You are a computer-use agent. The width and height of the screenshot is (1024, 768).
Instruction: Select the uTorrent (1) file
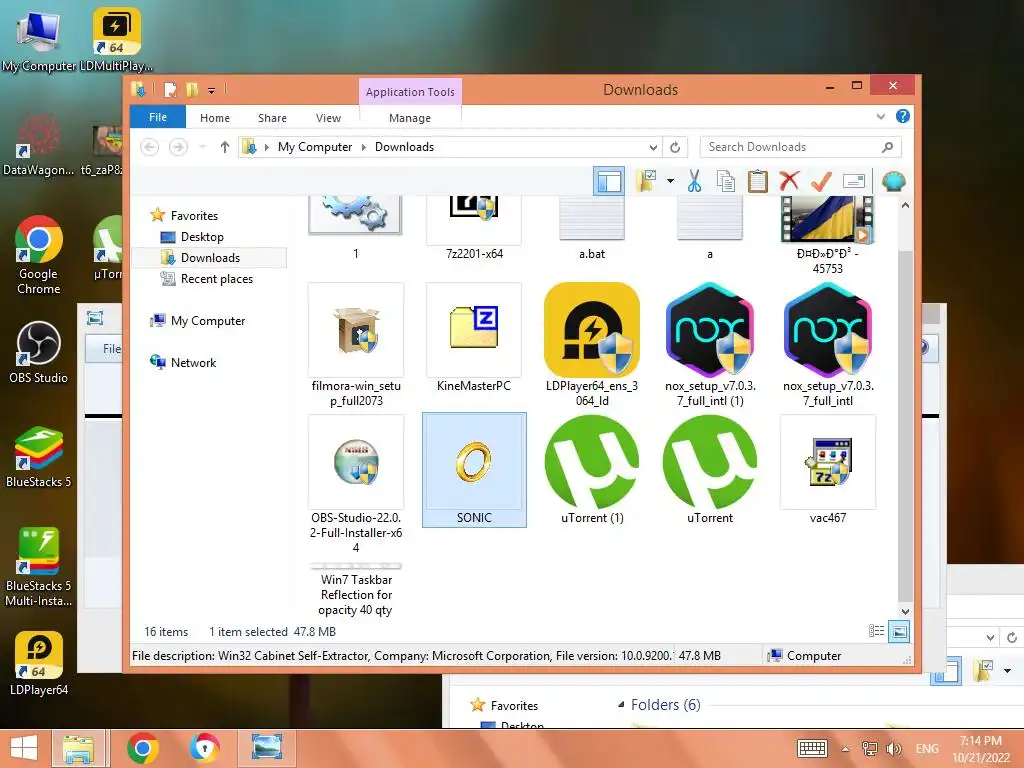pyautogui.click(x=592, y=470)
